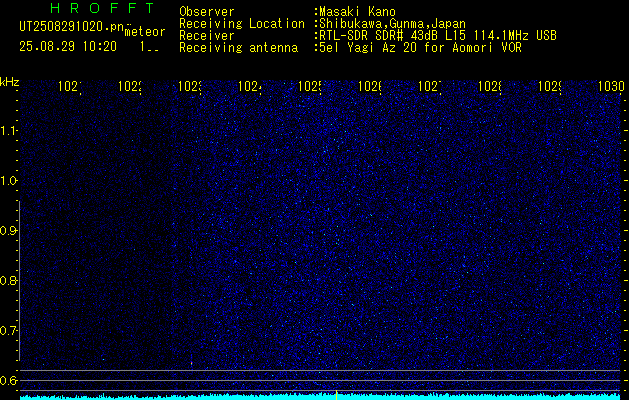The height and width of the screenshot is (400, 629).
Task: Click the 0.9 kHz frequency tick
Action: point(8,231)
